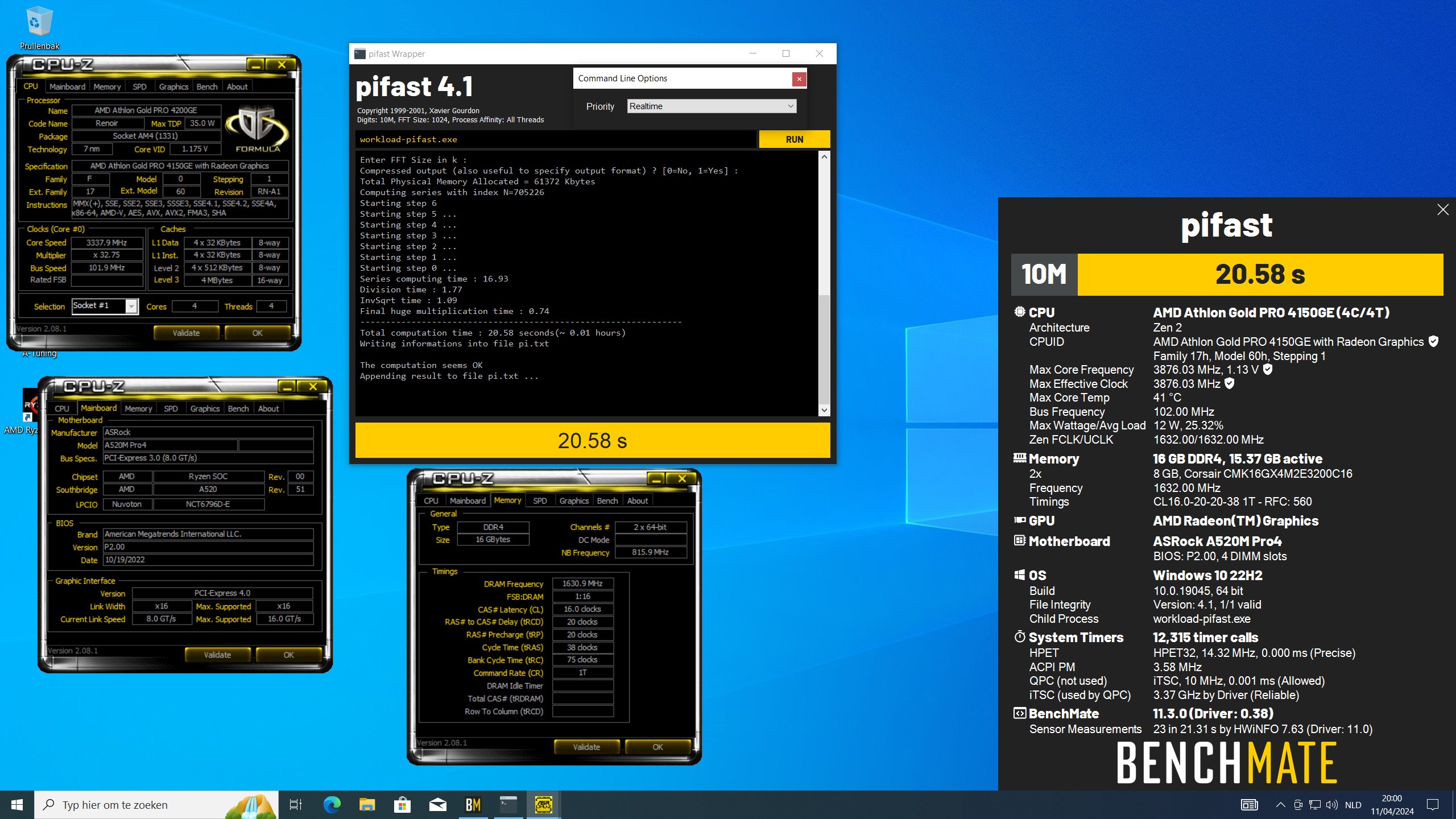Viewport: 1456px width, 819px height.
Task: Click the 10M score label in BenchMate
Action: pos(1044,275)
